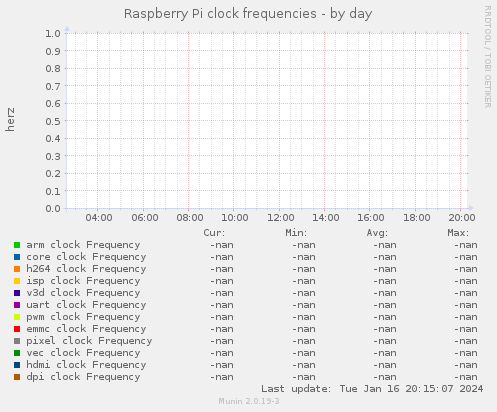Select the 'vec clock Frequency' legend label

(x=83, y=353)
